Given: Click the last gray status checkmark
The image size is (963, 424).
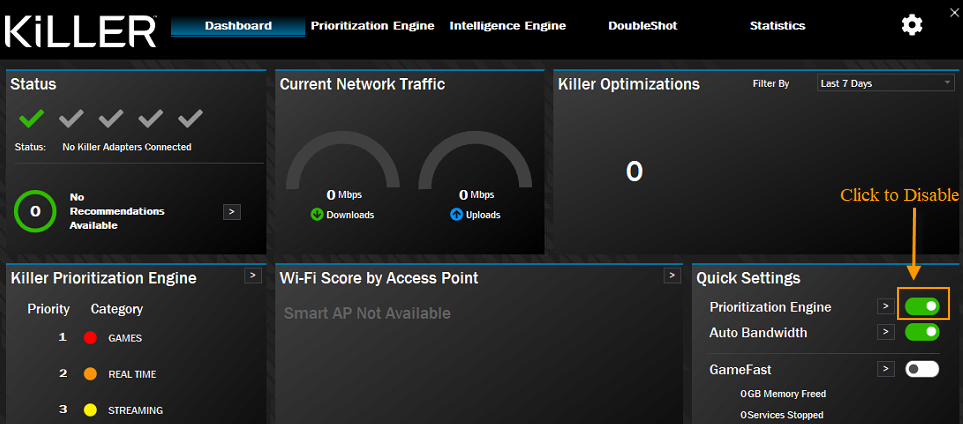Looking at the screenshot, I should click(x=190, y=119).
